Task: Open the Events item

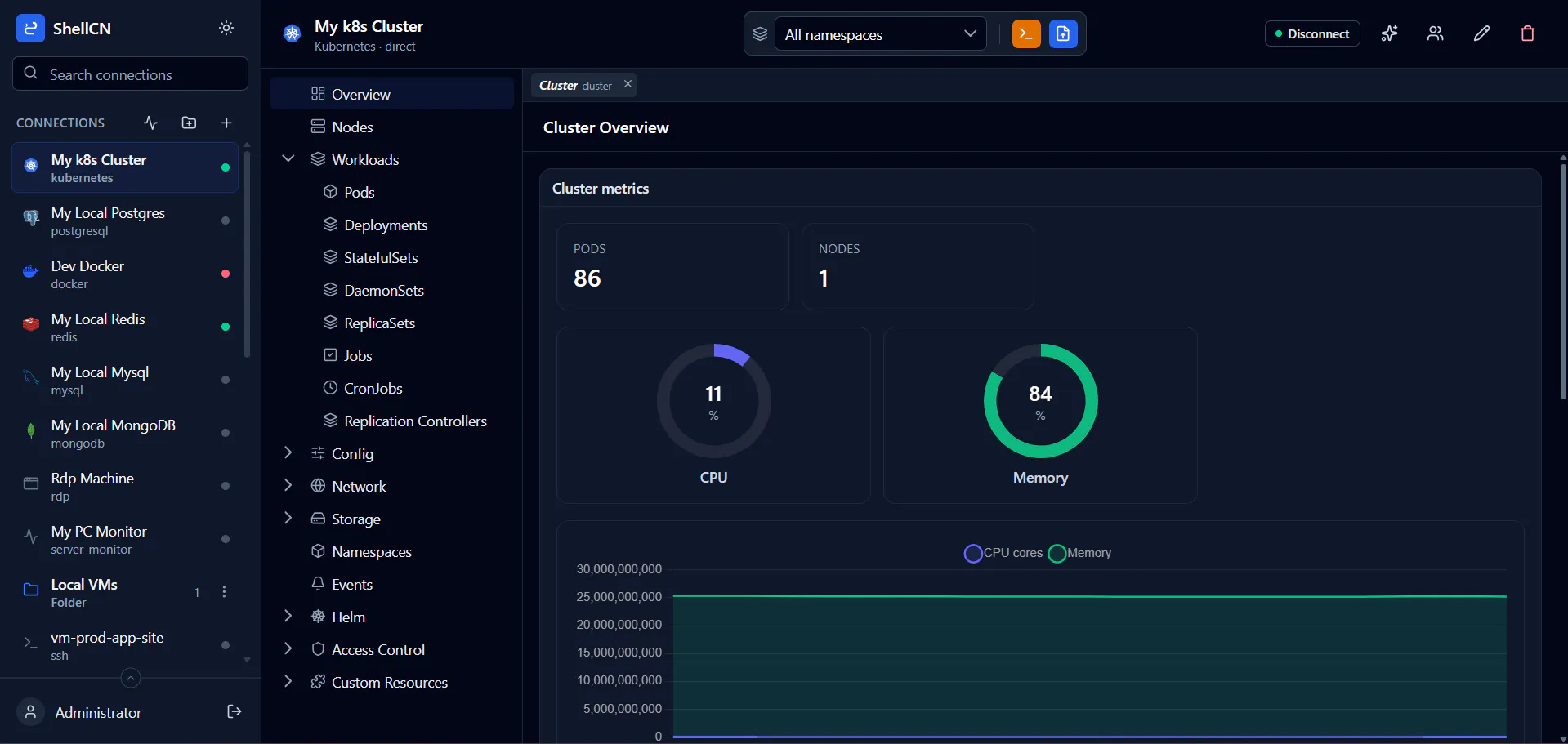Action: (391, 584)
